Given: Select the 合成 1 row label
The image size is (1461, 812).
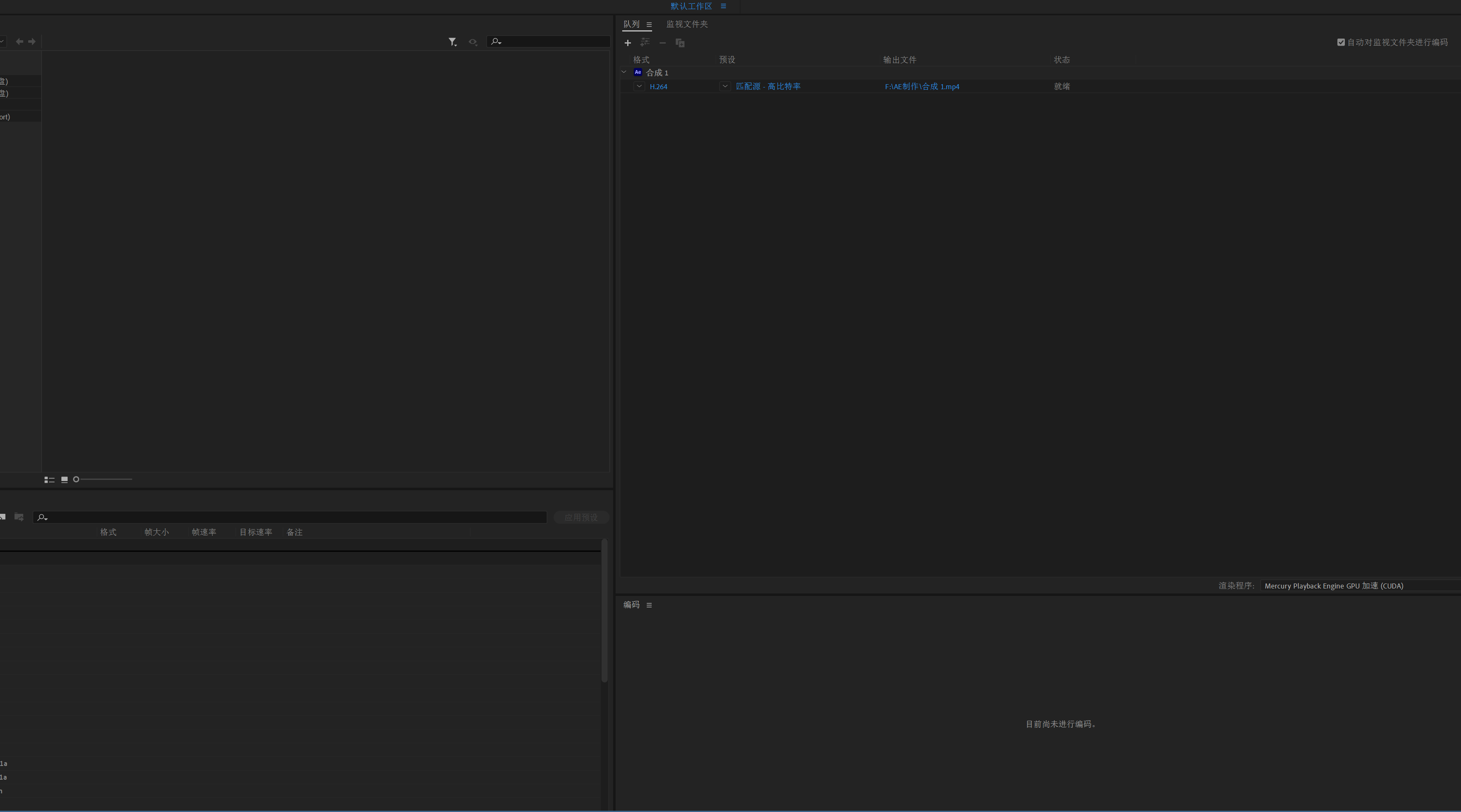Looking at the screenshot, I should click(657, 73).
